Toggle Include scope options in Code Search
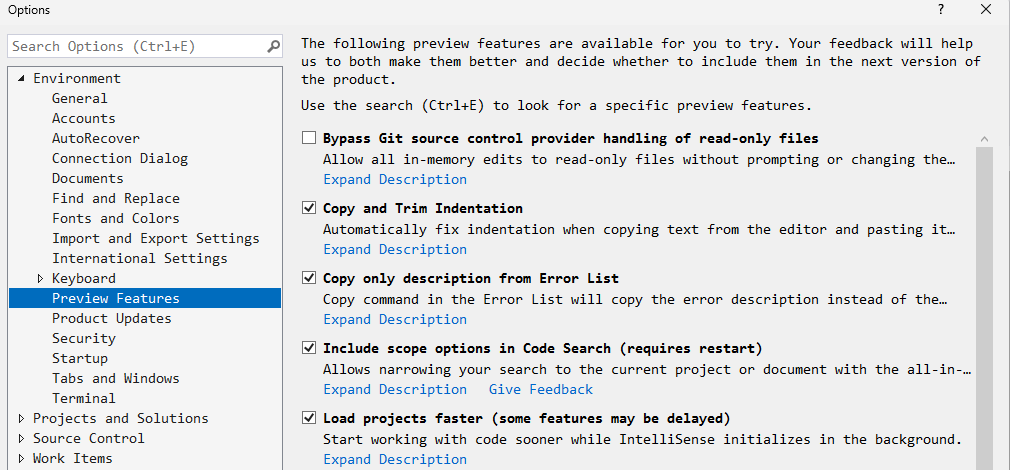The width and height of the screenshot is (1010, 470). tap(309, 348)
